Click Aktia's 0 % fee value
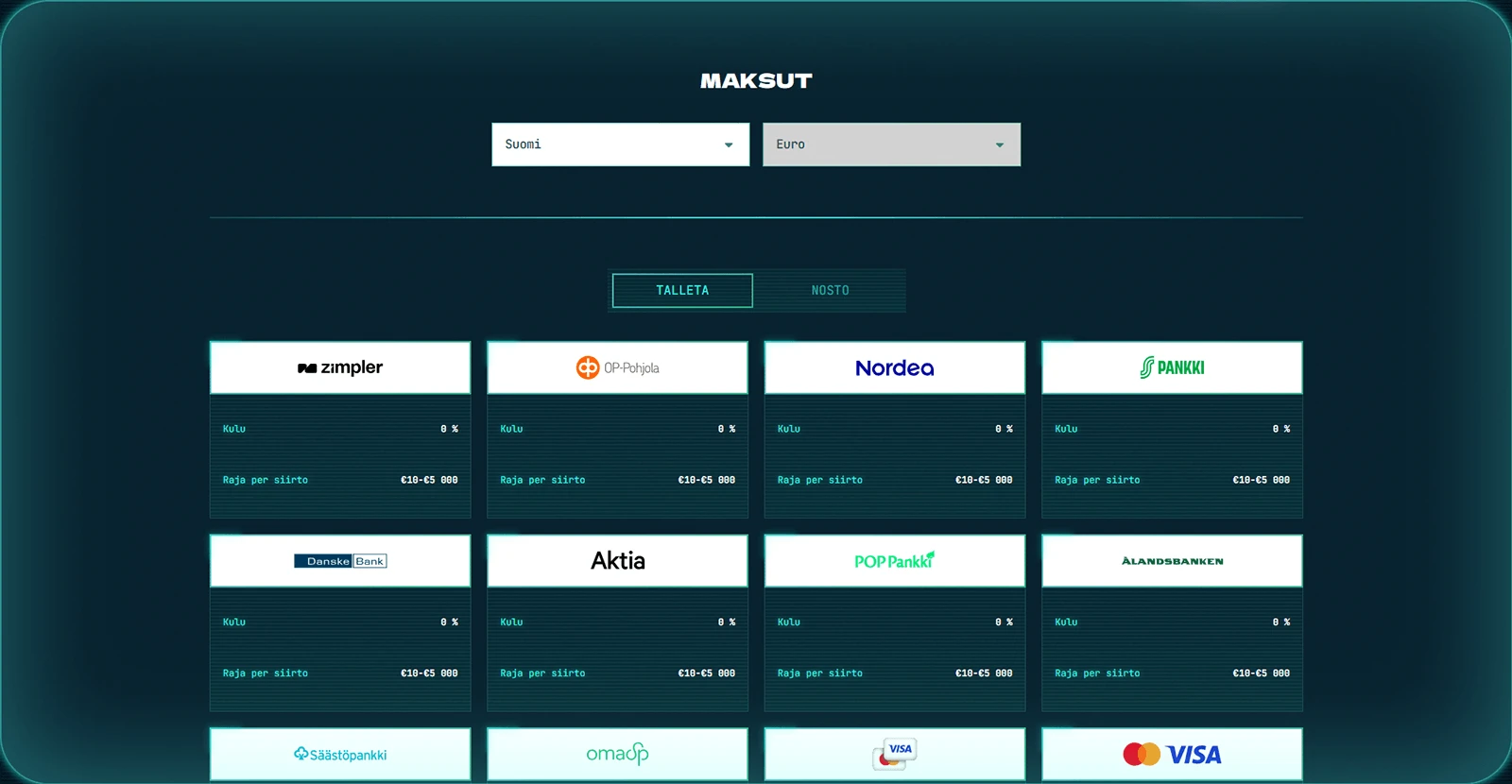The height and width of the screenshot is (784, 1512). 727,622
